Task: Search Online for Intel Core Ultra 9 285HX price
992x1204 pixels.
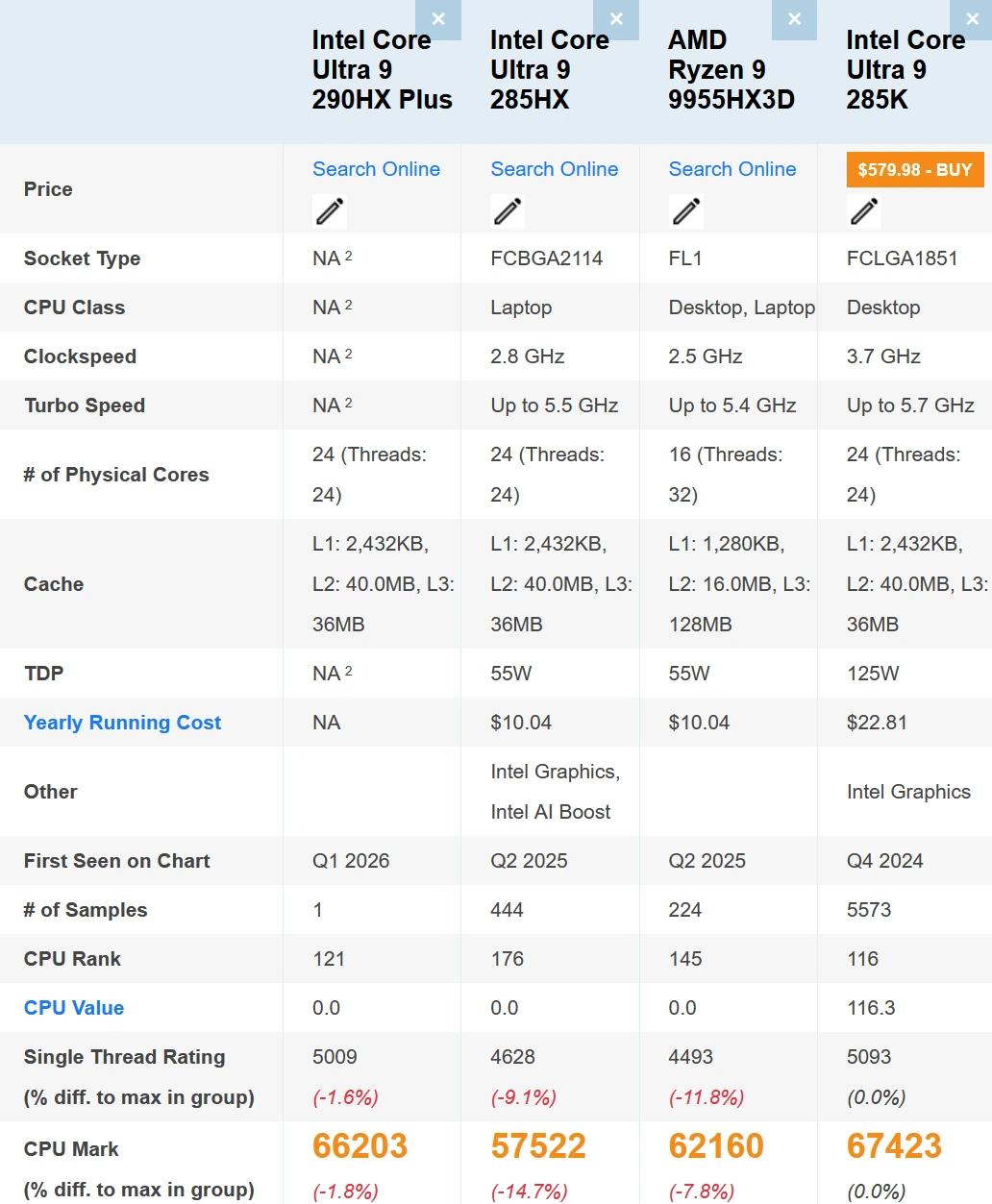Action: click(x=554, y=169)
